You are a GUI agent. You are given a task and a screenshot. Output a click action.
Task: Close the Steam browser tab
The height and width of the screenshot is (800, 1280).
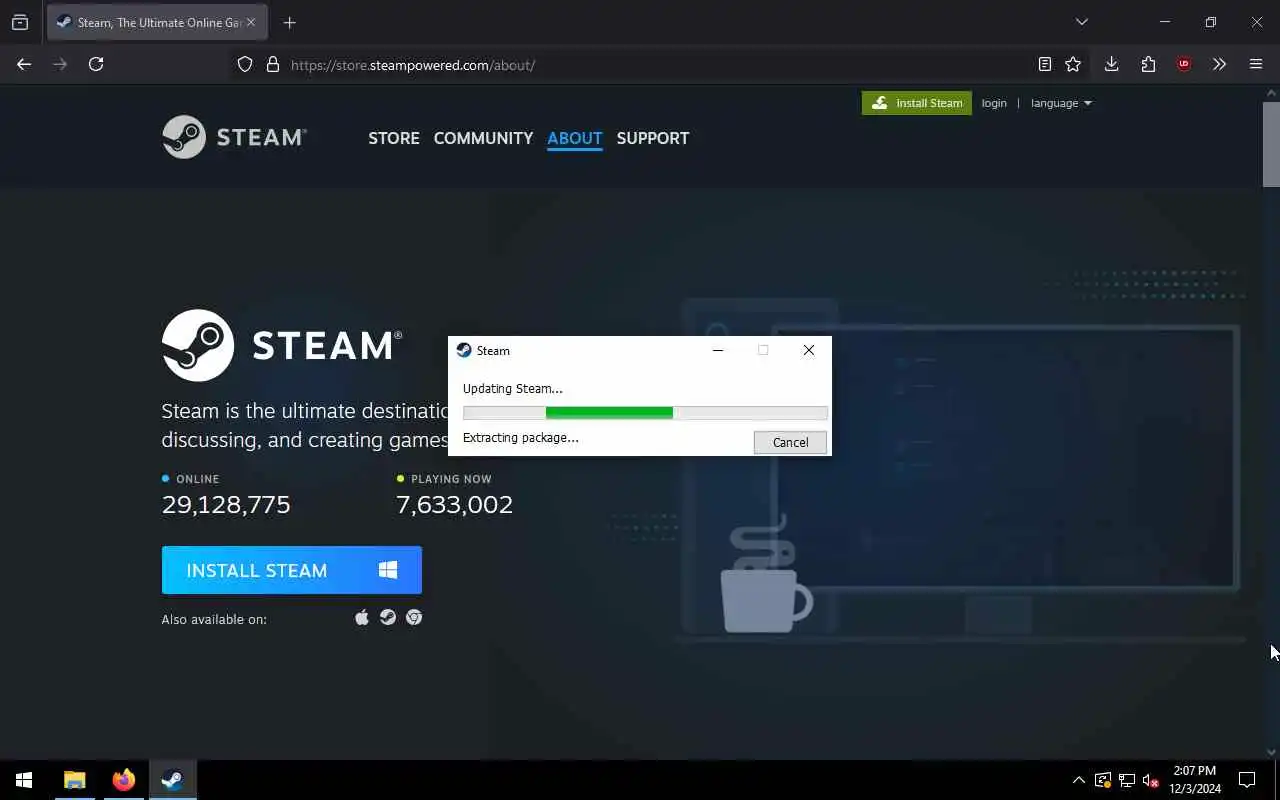(251, 22)
